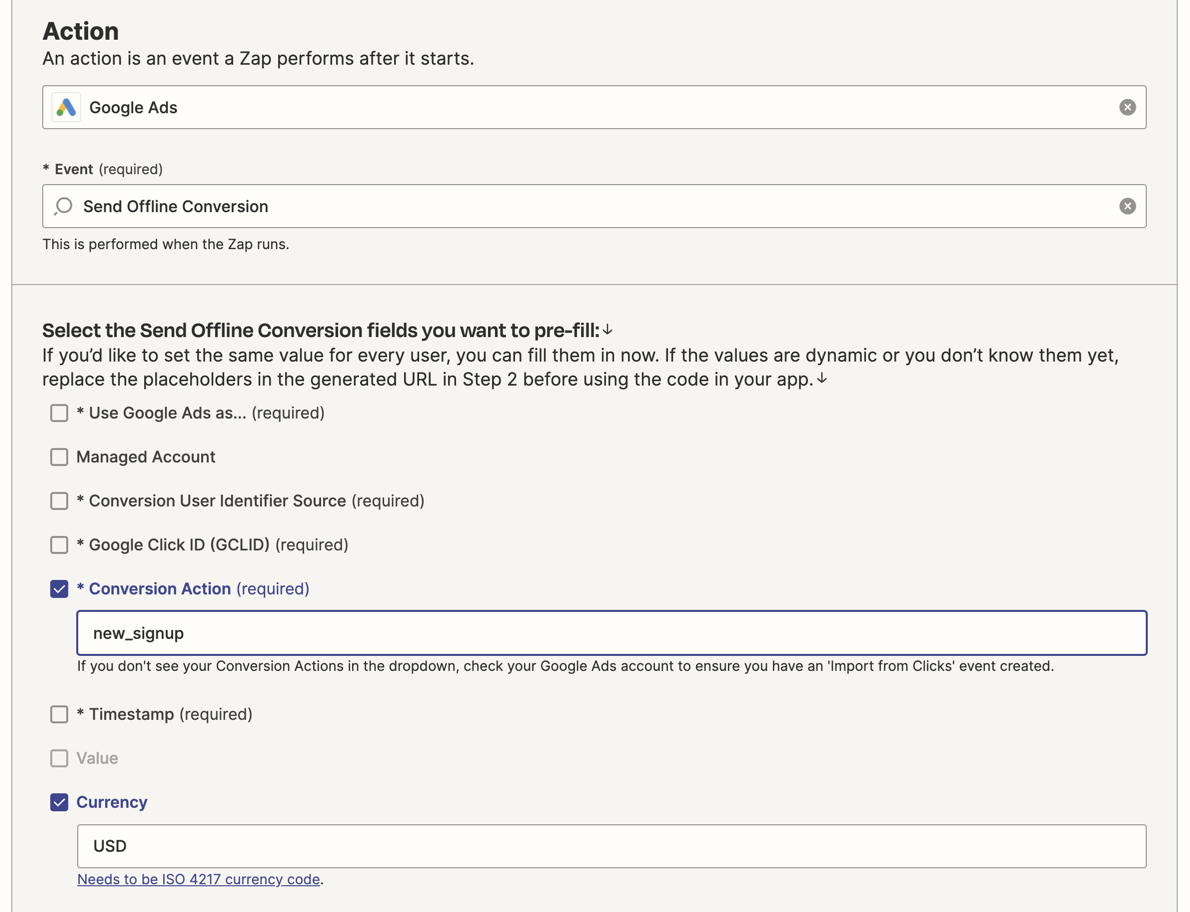The height and width of the screenshot is (912, 1190).
Task: Check the Managed Account checkbox
Action: (x=59, y=457)
